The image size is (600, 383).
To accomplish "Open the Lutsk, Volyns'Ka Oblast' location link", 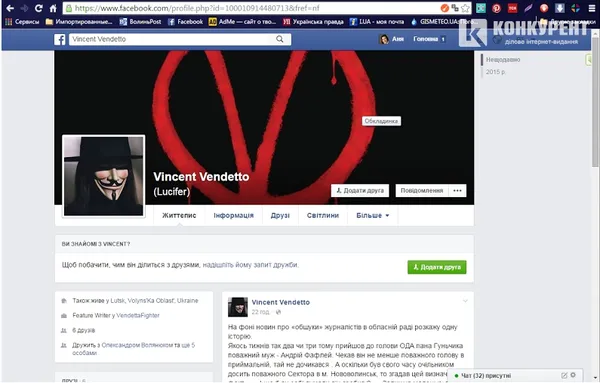I will point(154,301).
